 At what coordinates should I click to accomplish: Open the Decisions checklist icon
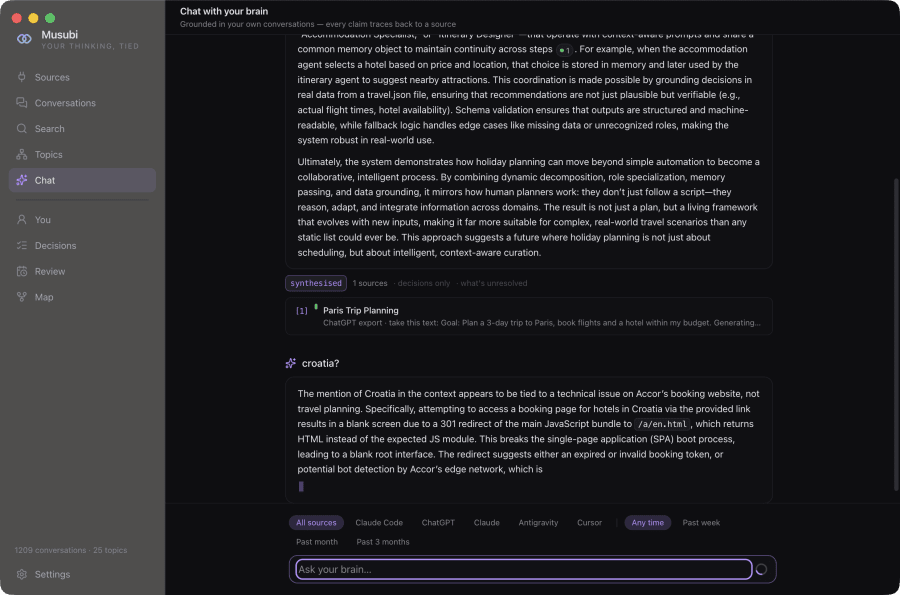click(x=22, y=246)
